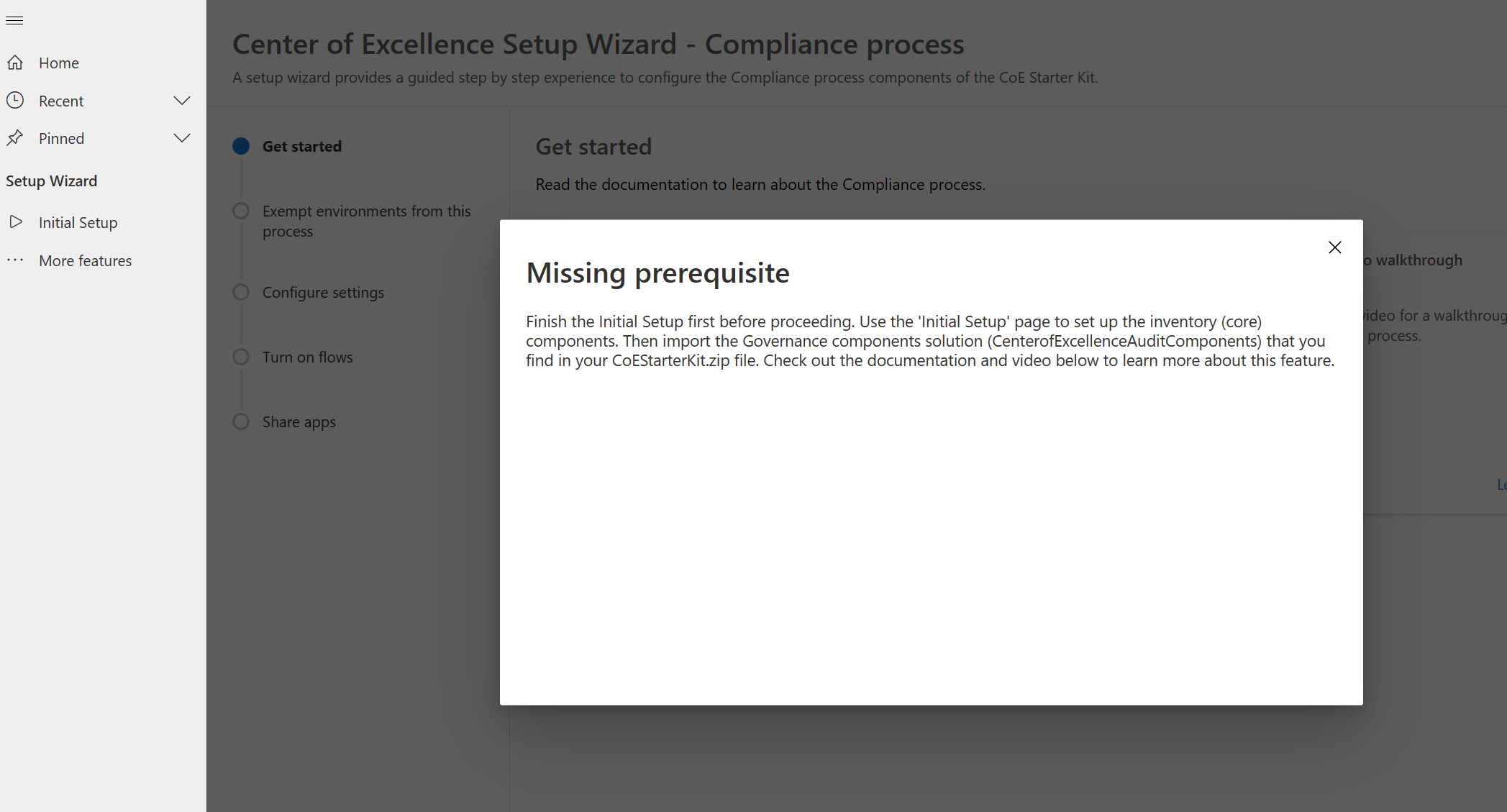Select the Get started step label
1507x812 pixels.
301,145
